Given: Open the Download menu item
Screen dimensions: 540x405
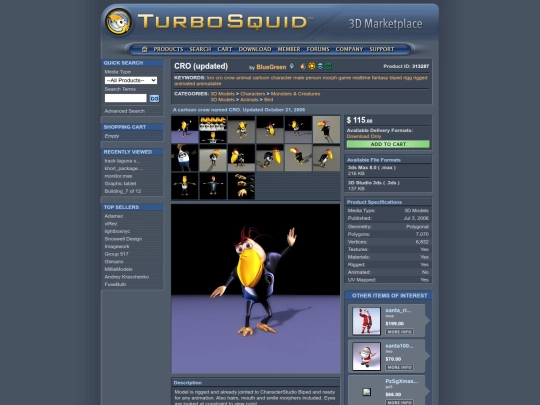Looking at the screenshot, I should (x=255, y=49).
